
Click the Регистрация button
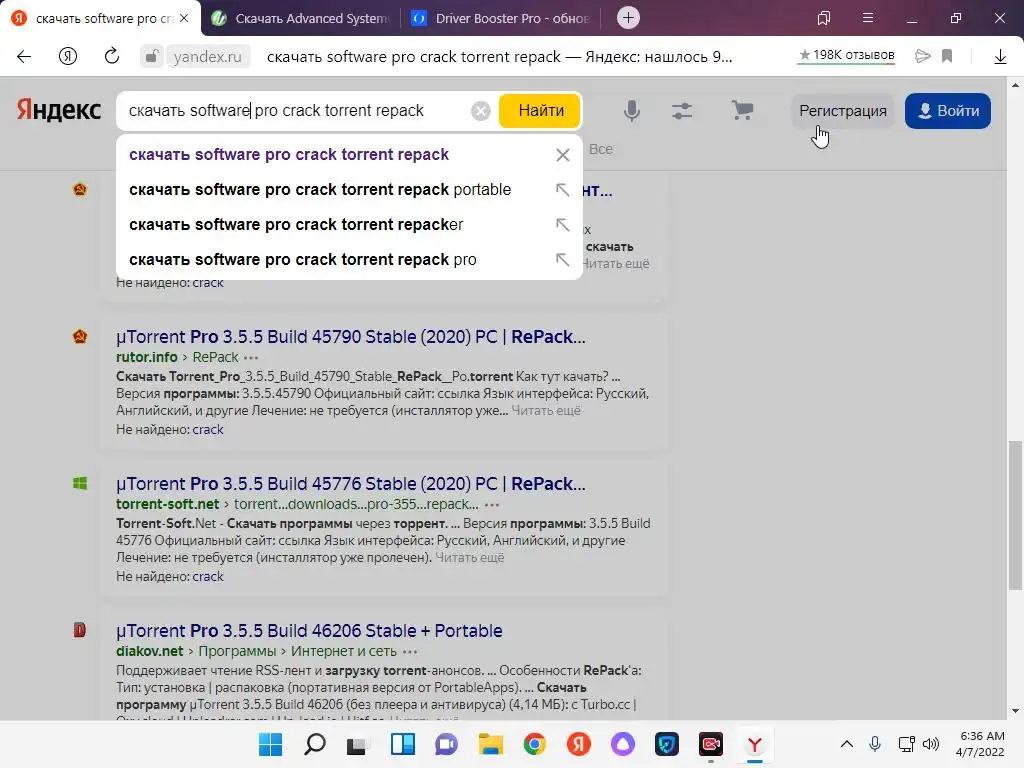(x=842, y=111)
